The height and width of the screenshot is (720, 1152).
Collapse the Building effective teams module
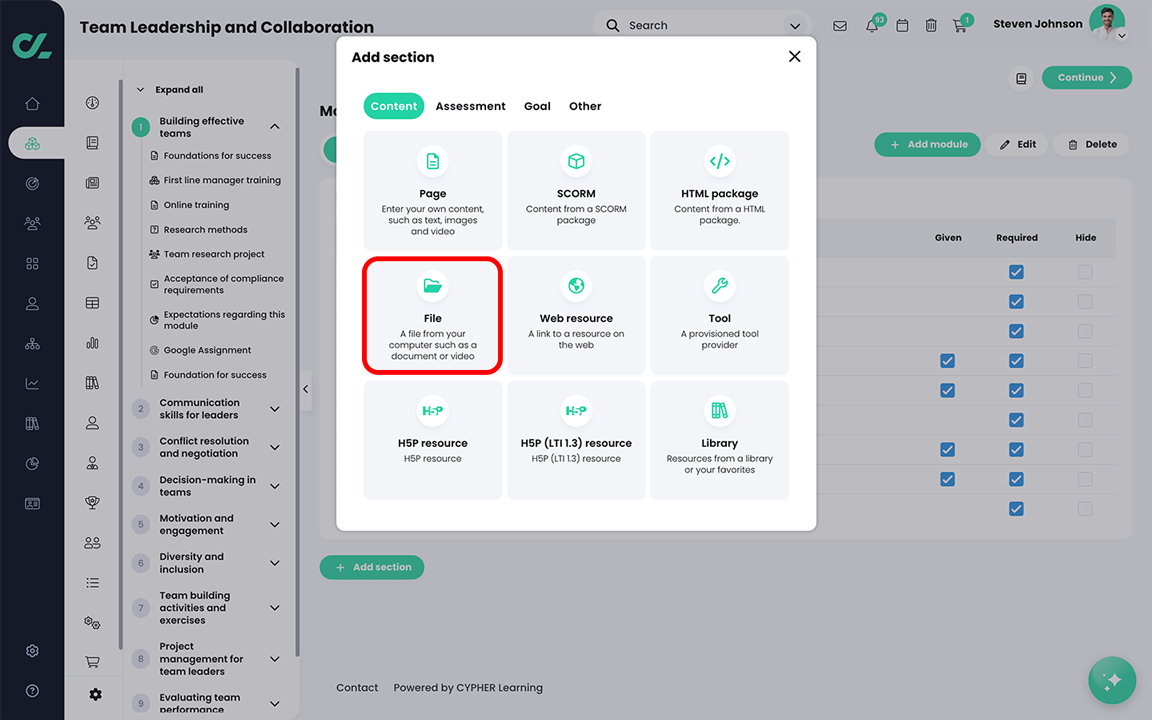(275, 126)
